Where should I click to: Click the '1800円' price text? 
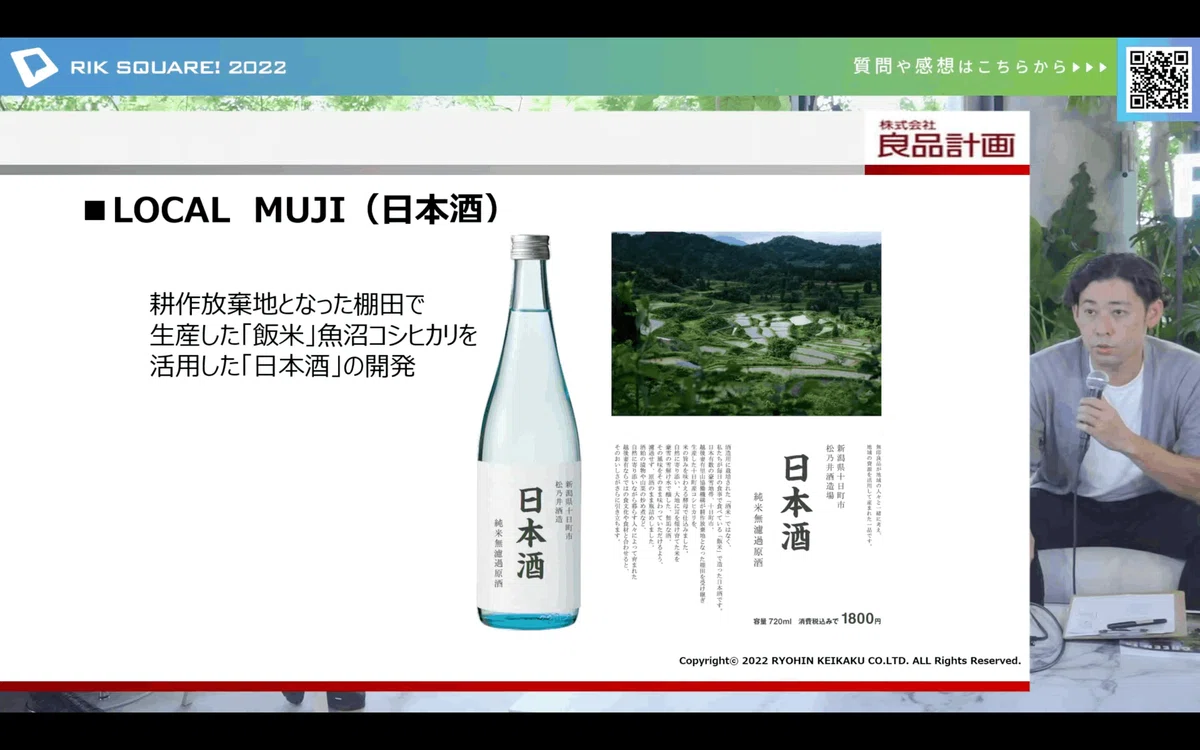861,619
